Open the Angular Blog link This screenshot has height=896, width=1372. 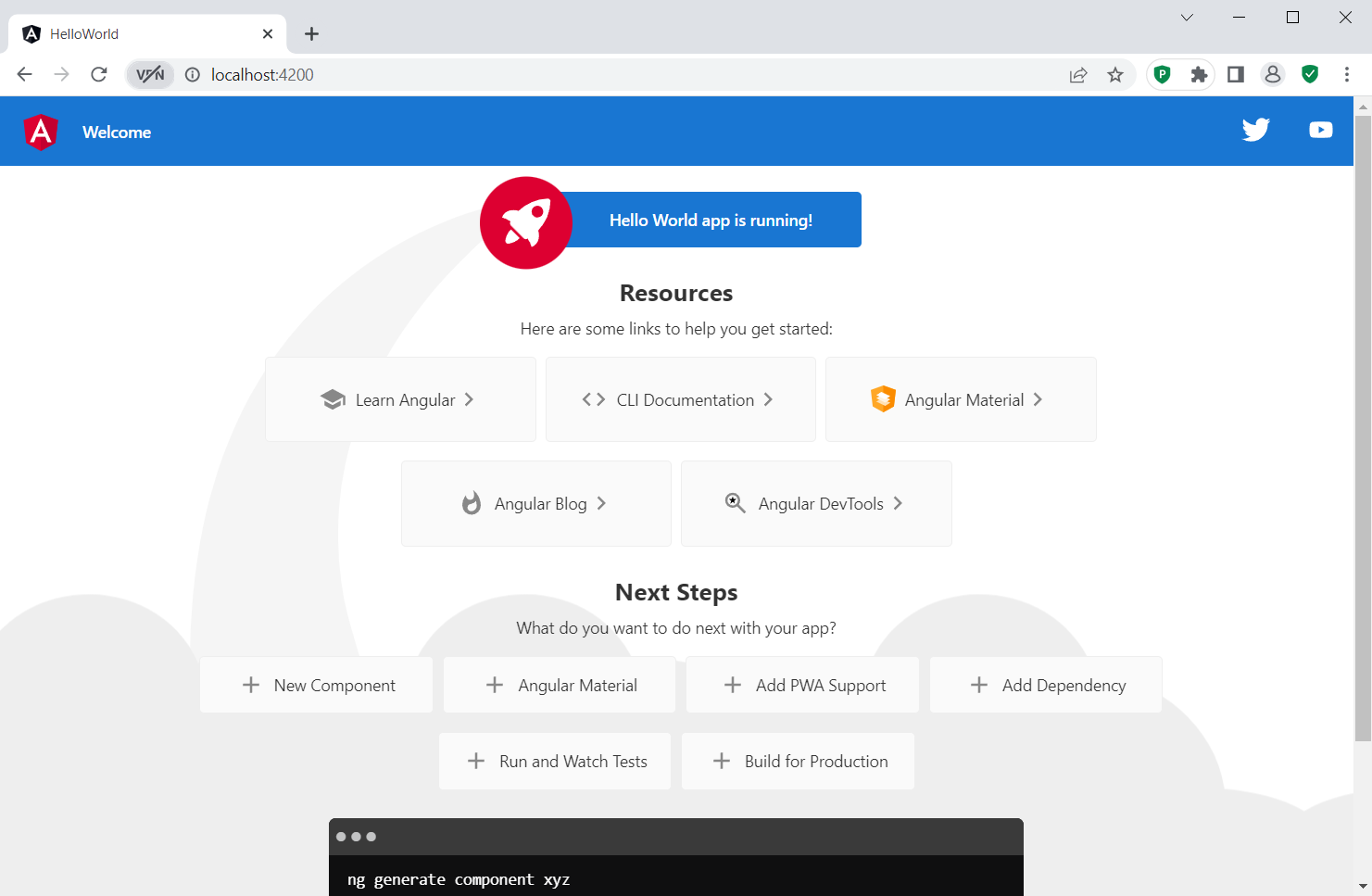coord(536,503)
